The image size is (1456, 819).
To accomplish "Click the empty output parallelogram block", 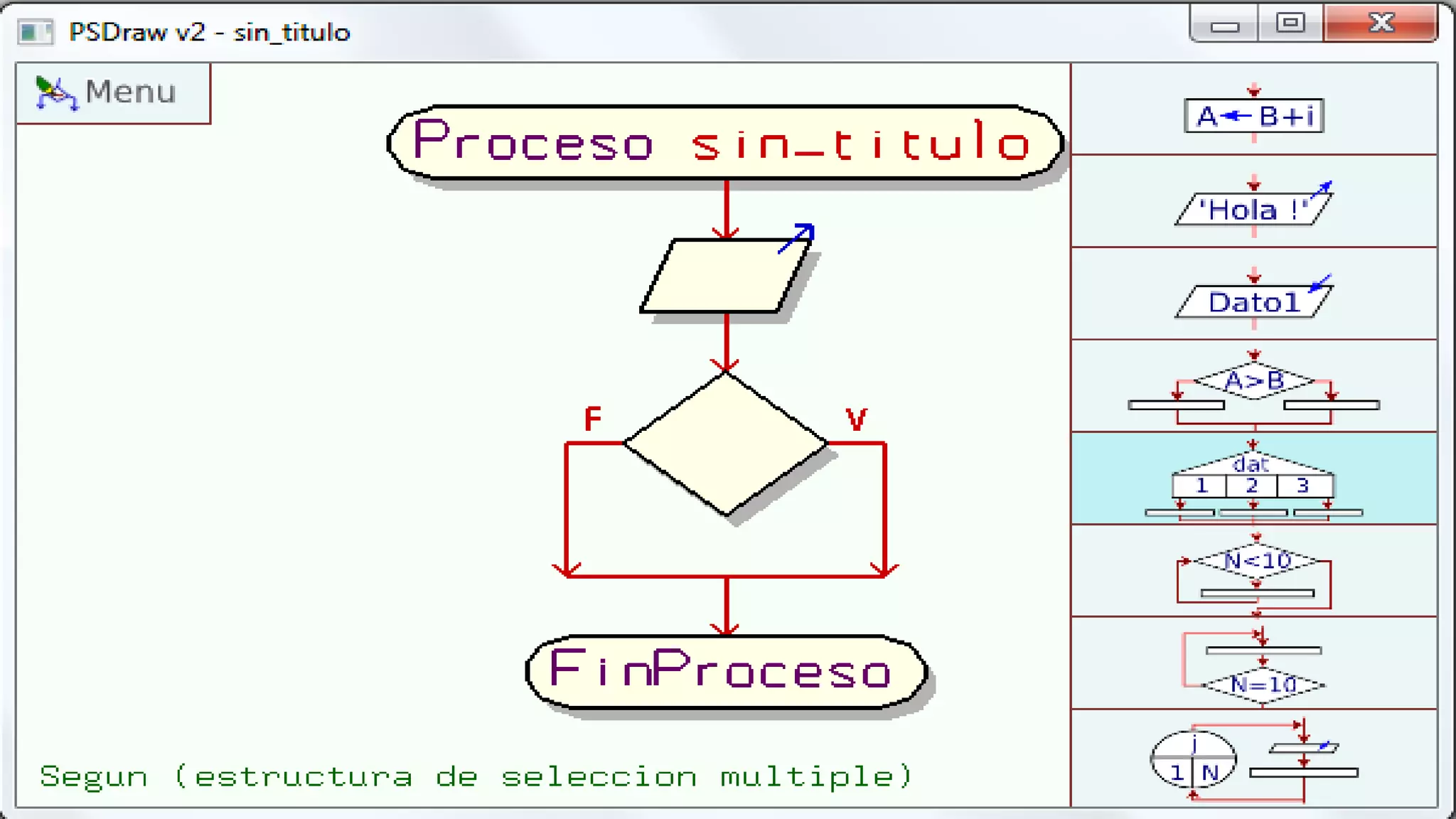I will point(725,276).
